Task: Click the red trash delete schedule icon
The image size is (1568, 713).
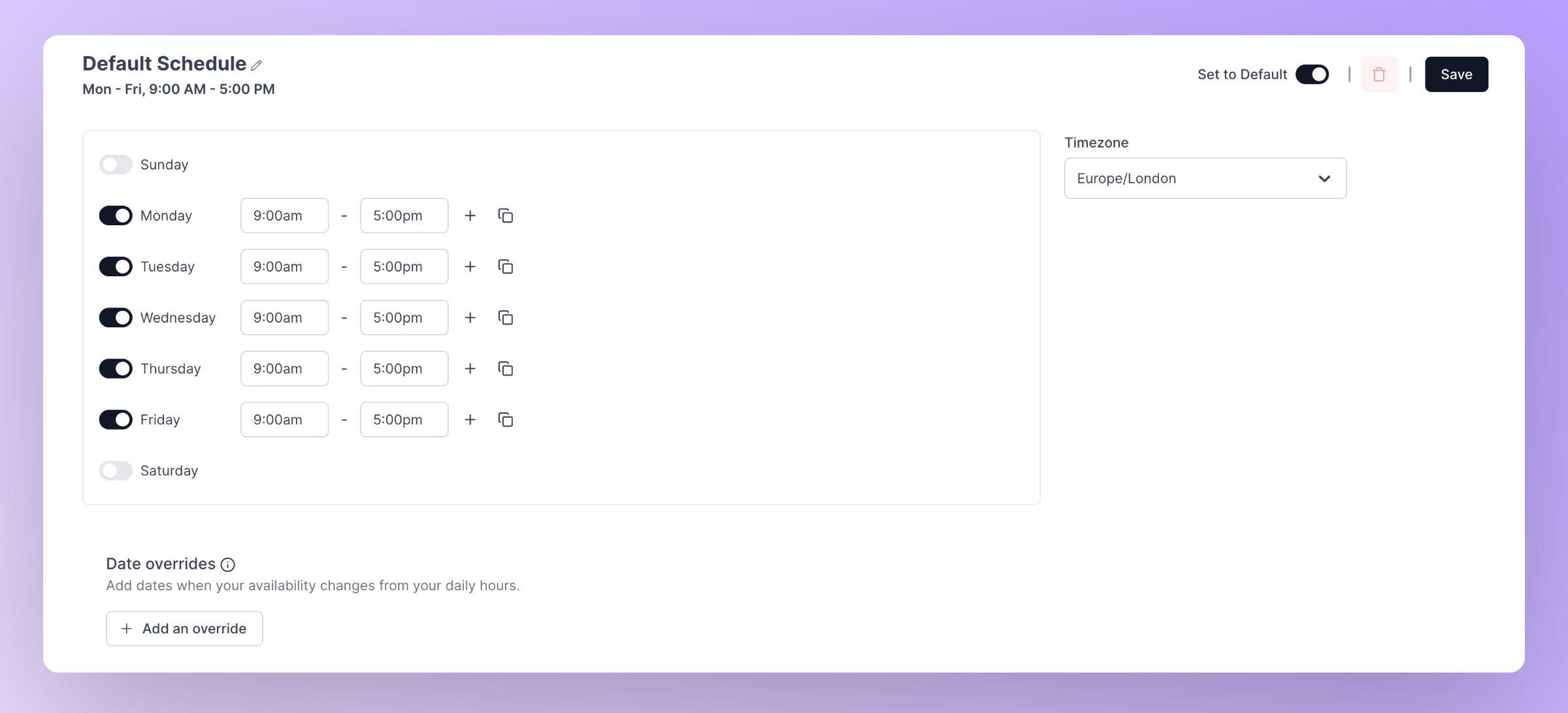Action: [x=1379, y=74]
